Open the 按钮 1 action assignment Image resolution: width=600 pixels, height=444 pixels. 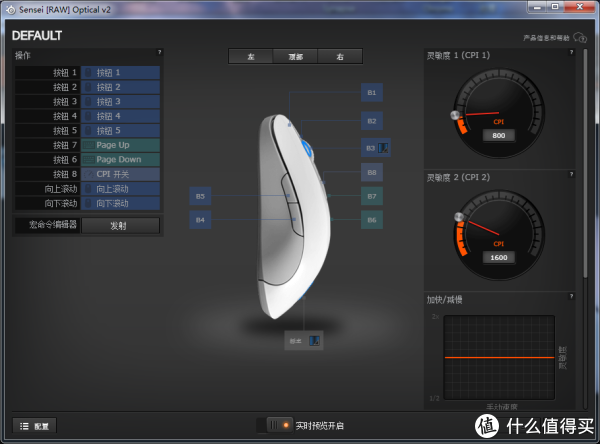click(120, 73)
